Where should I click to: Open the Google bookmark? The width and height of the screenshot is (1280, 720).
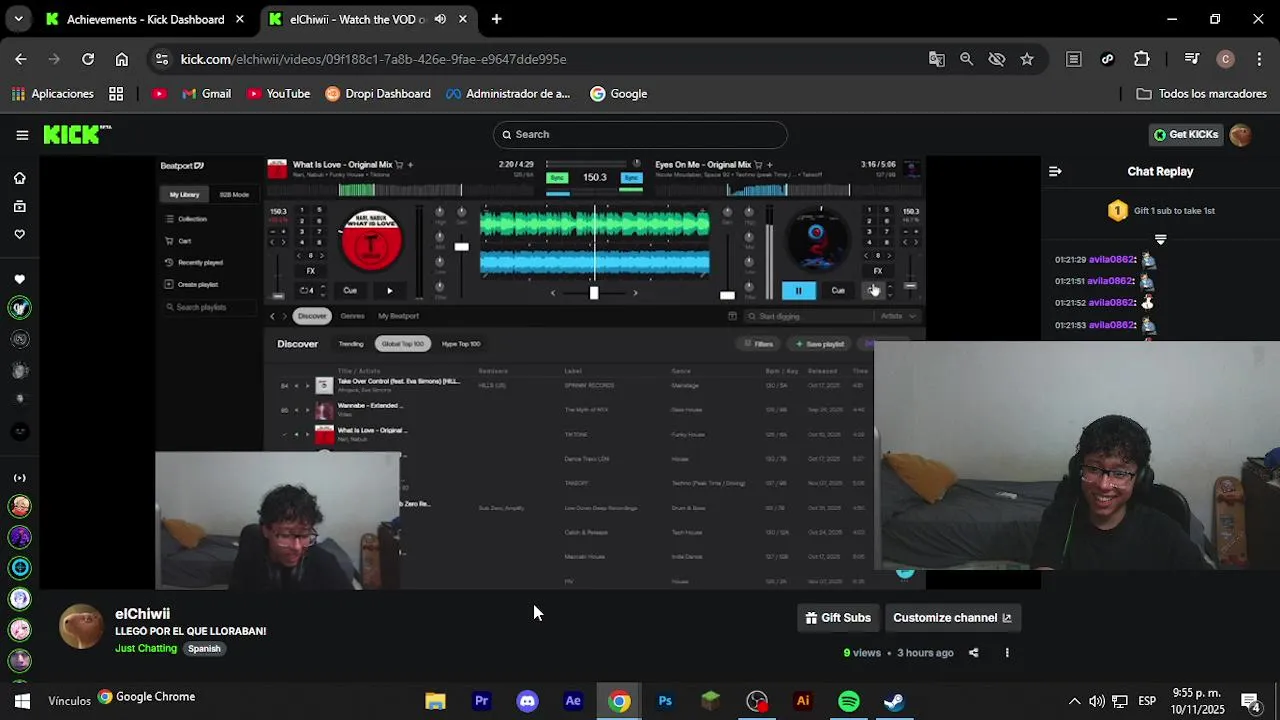click(x=619, y=94)
